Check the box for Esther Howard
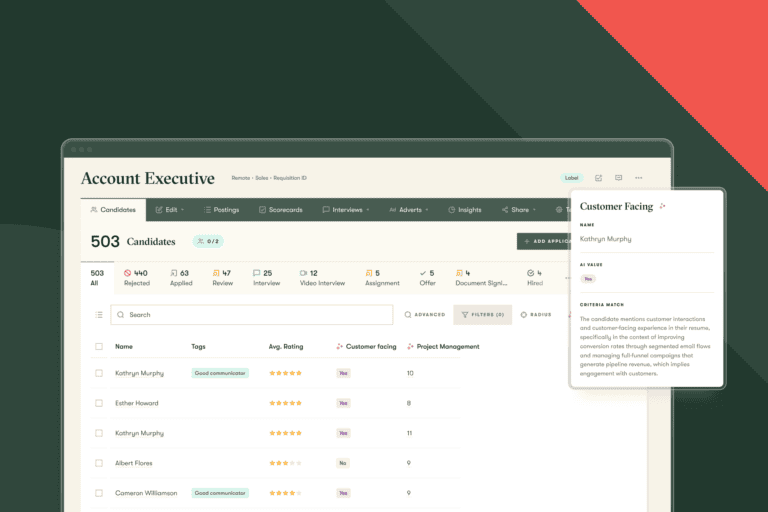Screen dimensions: 768x512 99,403
